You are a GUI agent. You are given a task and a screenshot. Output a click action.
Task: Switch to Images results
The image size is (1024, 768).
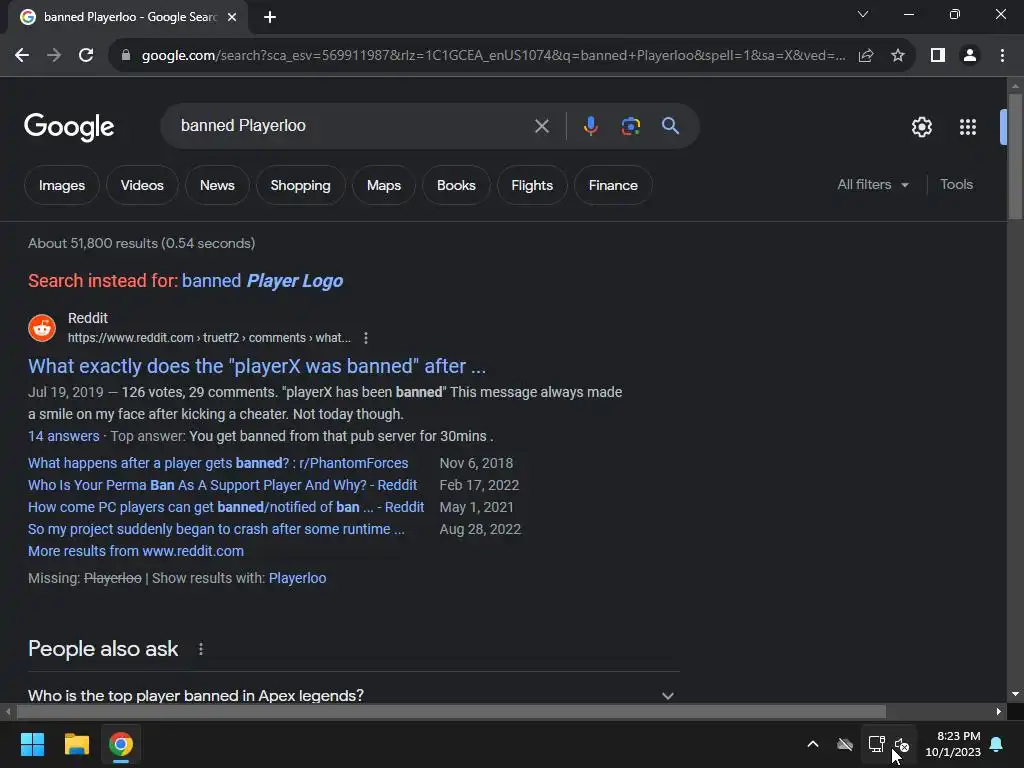62,185
